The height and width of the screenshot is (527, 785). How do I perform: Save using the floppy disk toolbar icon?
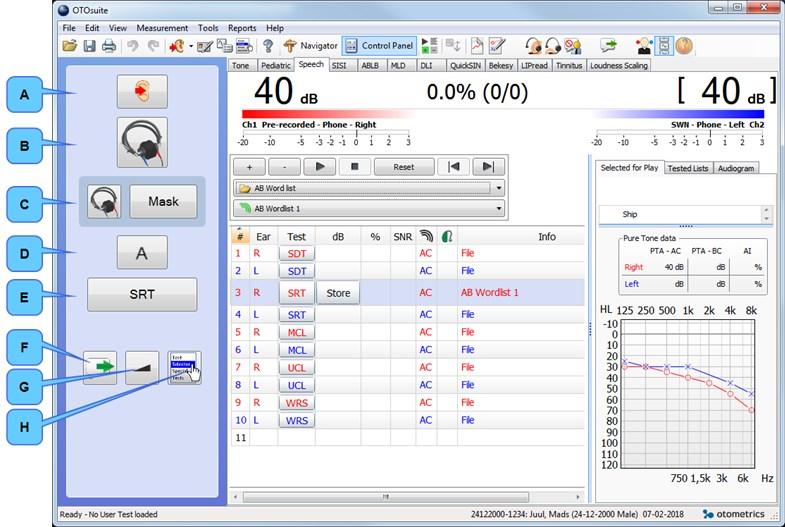[x=89, y=46]
